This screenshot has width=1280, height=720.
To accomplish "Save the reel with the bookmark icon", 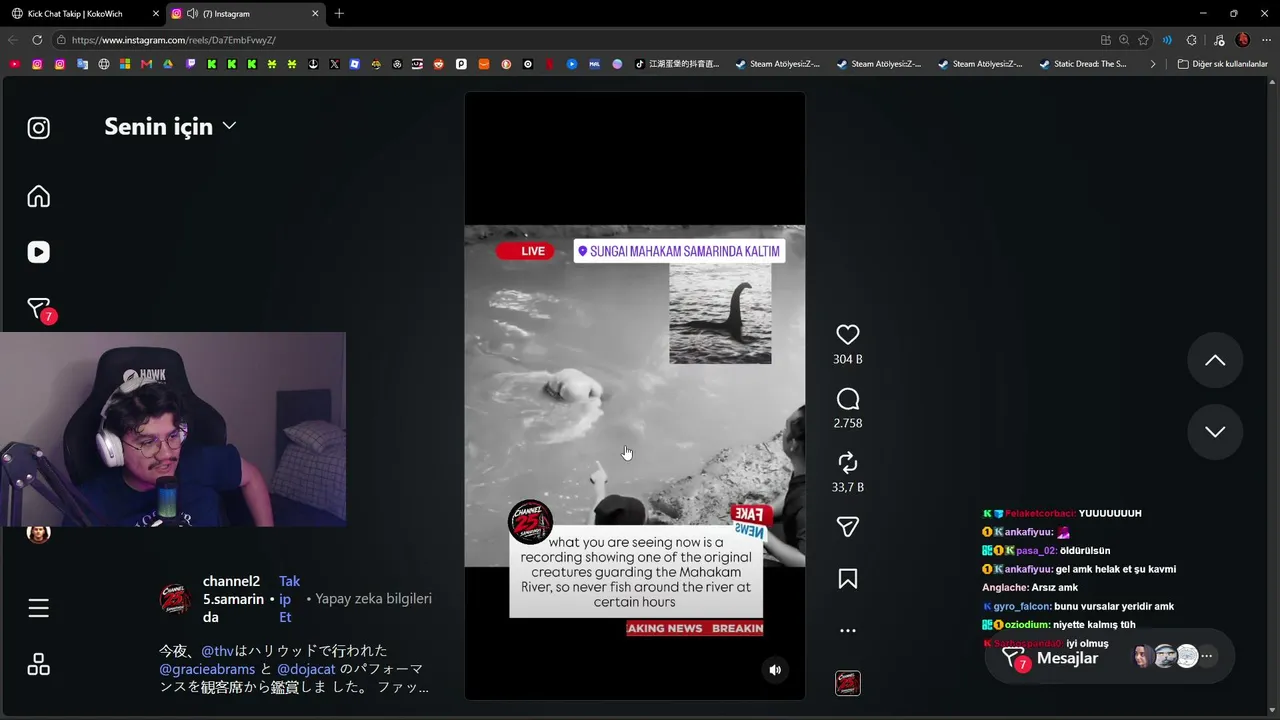I will pos(848,579).
